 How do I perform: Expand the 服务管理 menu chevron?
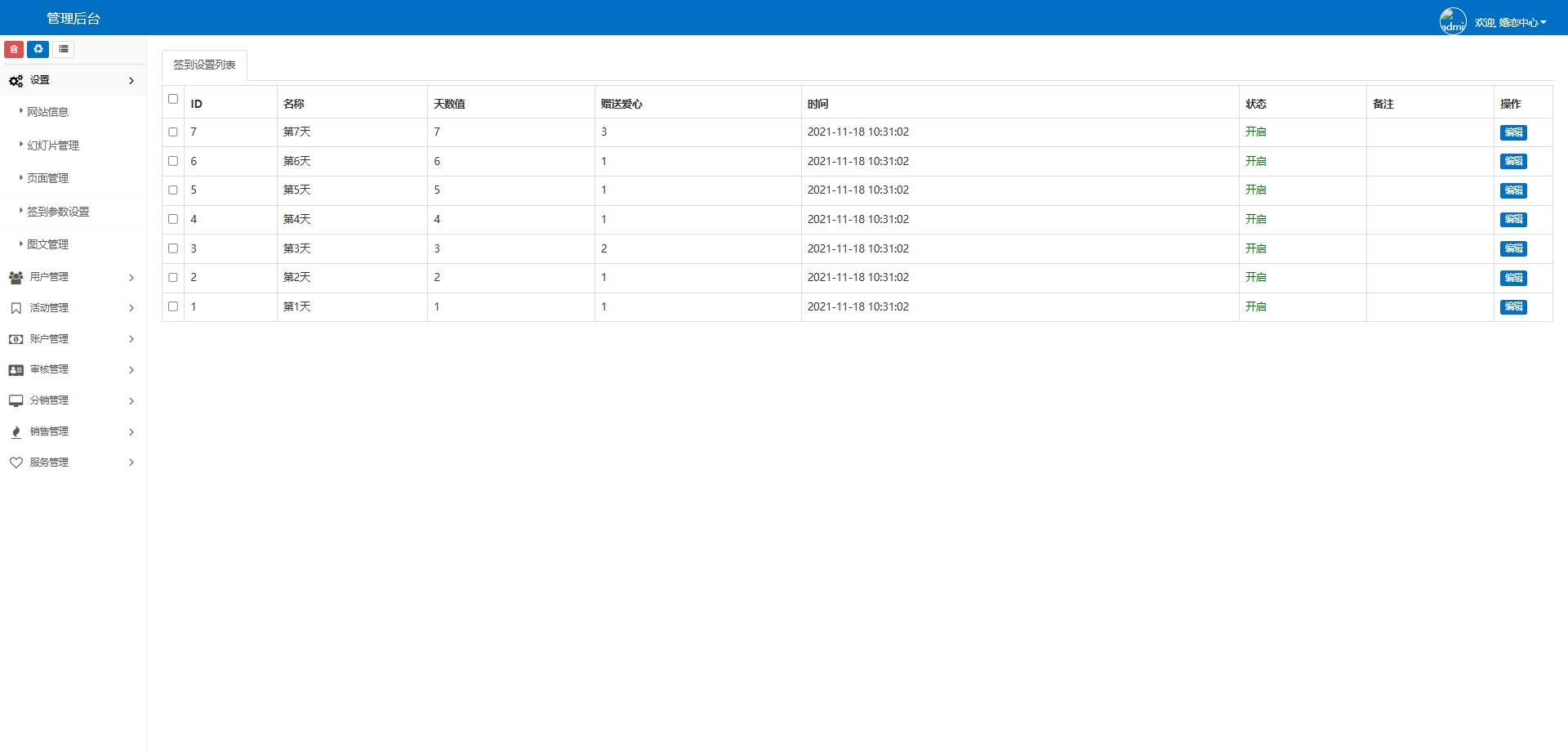(x=131, y=463)
